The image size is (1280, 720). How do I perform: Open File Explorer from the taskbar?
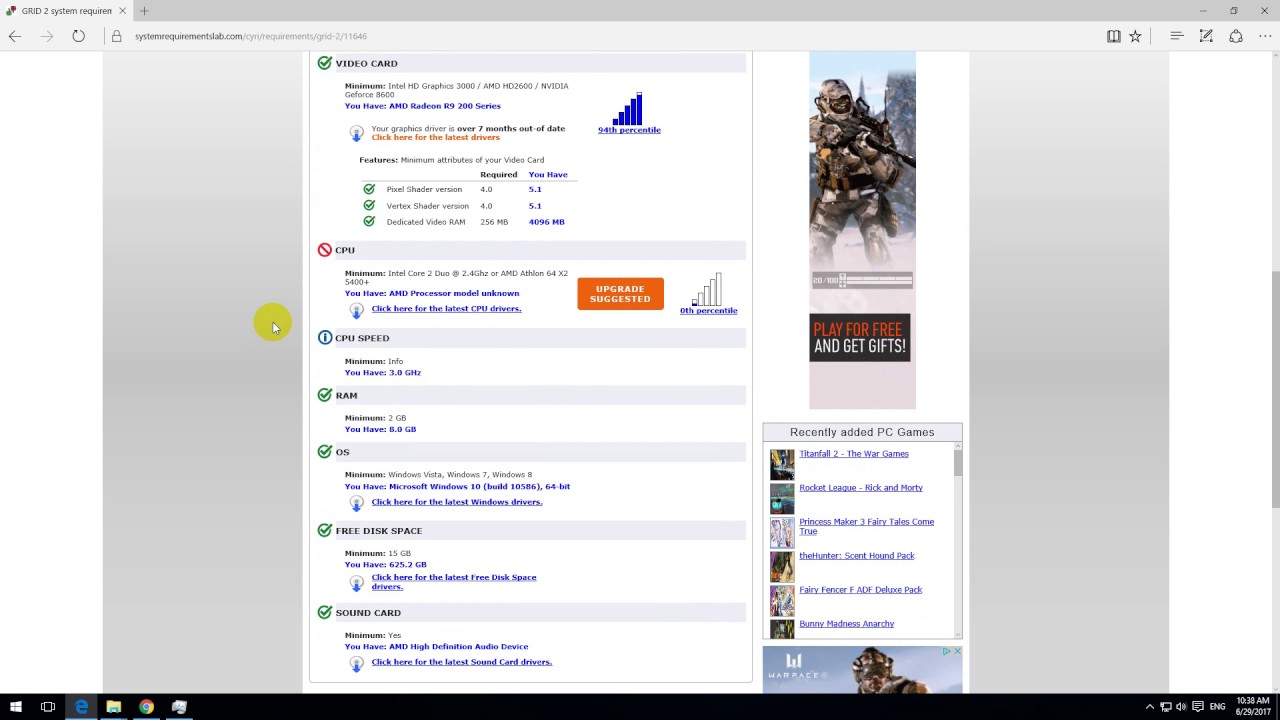tap(114, 706)
